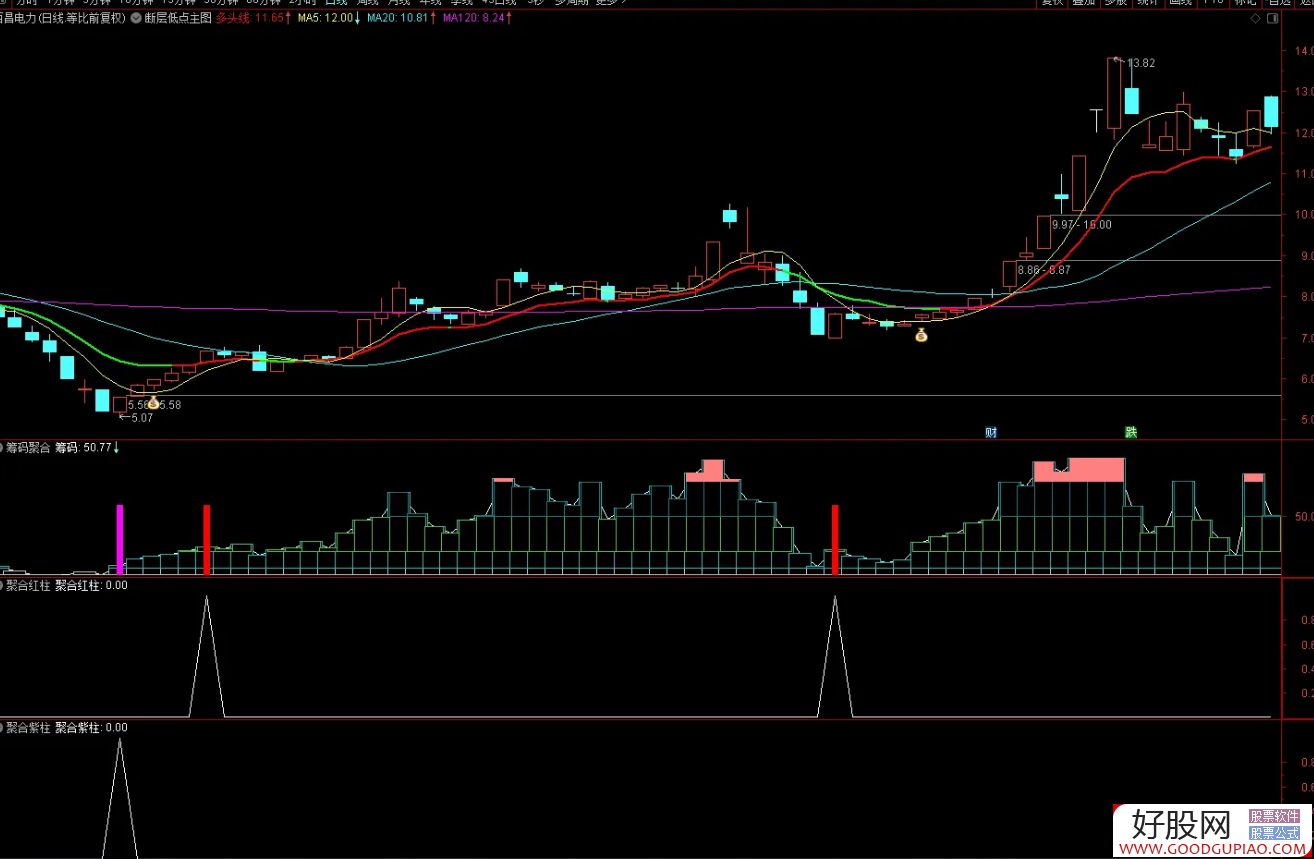
Task: Click the money bag icon below 7.00 candles
Action: 921,335
